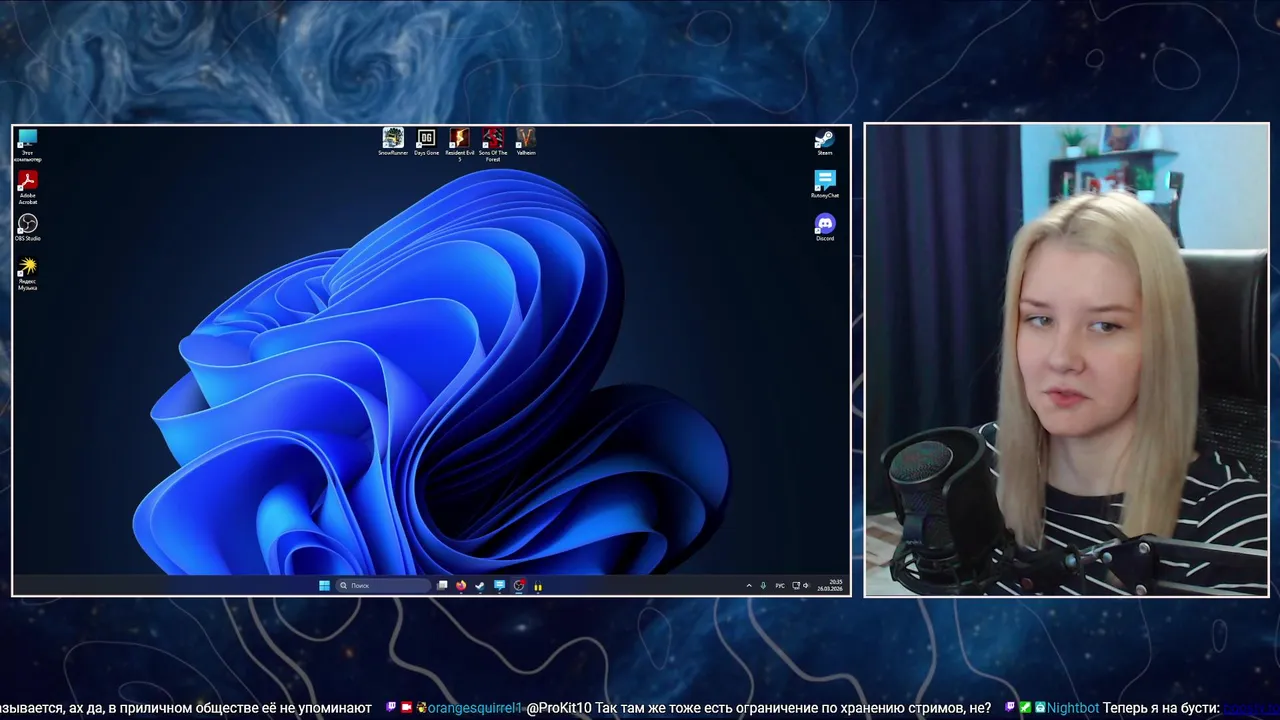Open the RutonyChat desktop shortcut

(825, 185)
